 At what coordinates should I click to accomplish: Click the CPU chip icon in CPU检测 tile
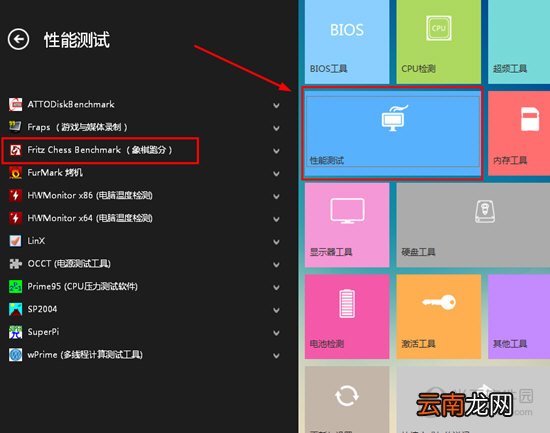pyautogui.click(x=438, y=28)
